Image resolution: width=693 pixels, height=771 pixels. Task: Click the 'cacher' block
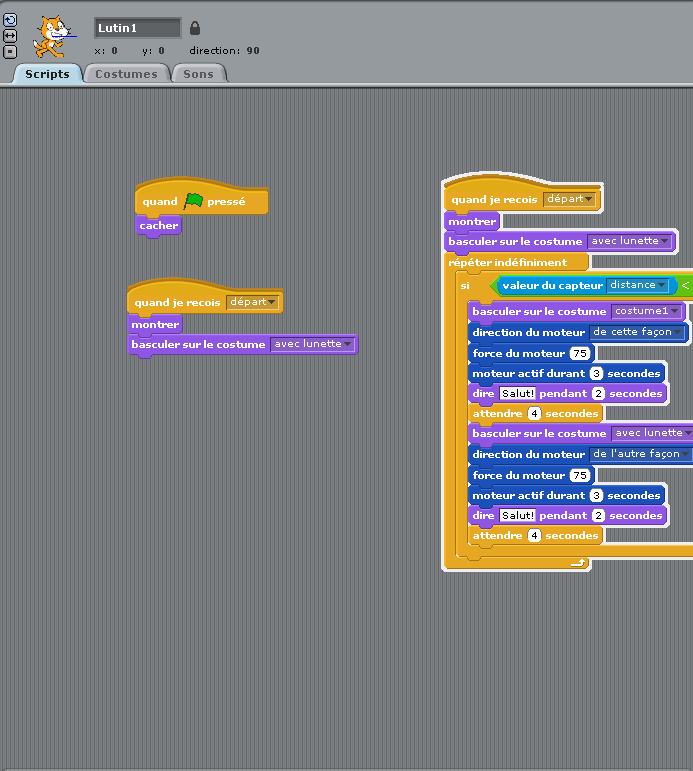pos(158,226)
